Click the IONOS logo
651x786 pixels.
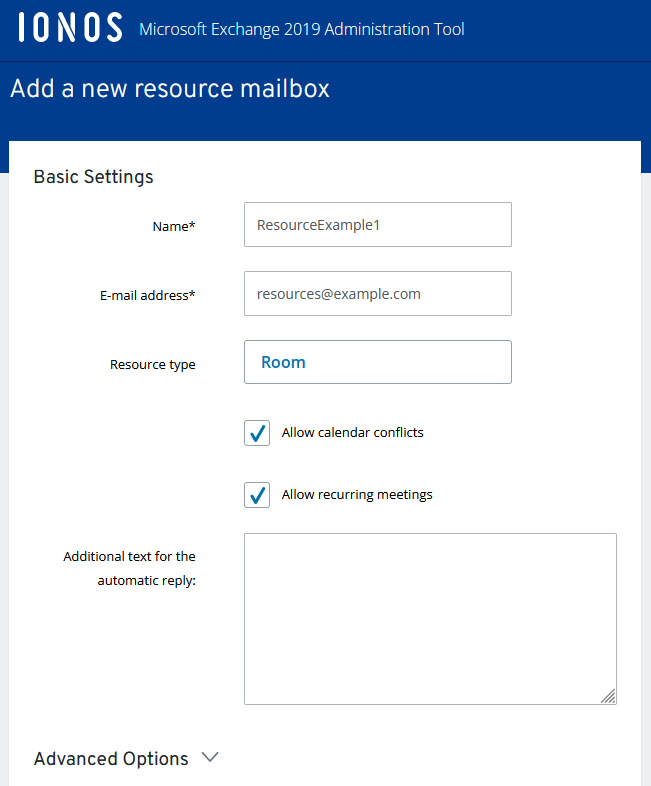71,27
